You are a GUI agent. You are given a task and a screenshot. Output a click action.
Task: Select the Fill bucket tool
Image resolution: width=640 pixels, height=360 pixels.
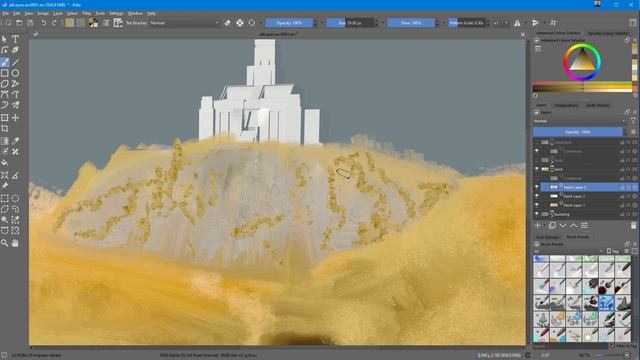[4, 162]
